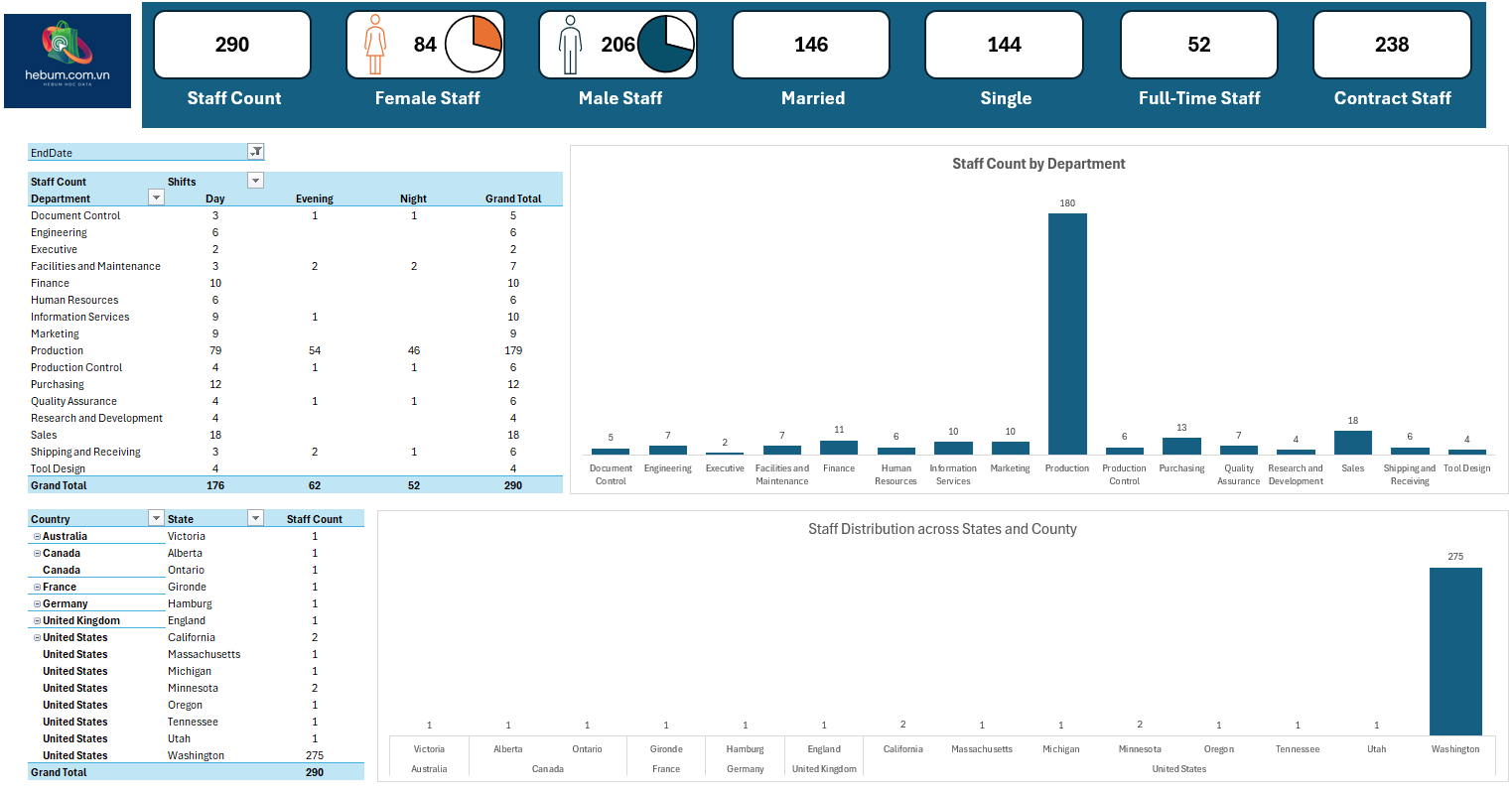Open the State filter dropdown
This screenshot has height=794, width=1512.
[x=255, y=518]
